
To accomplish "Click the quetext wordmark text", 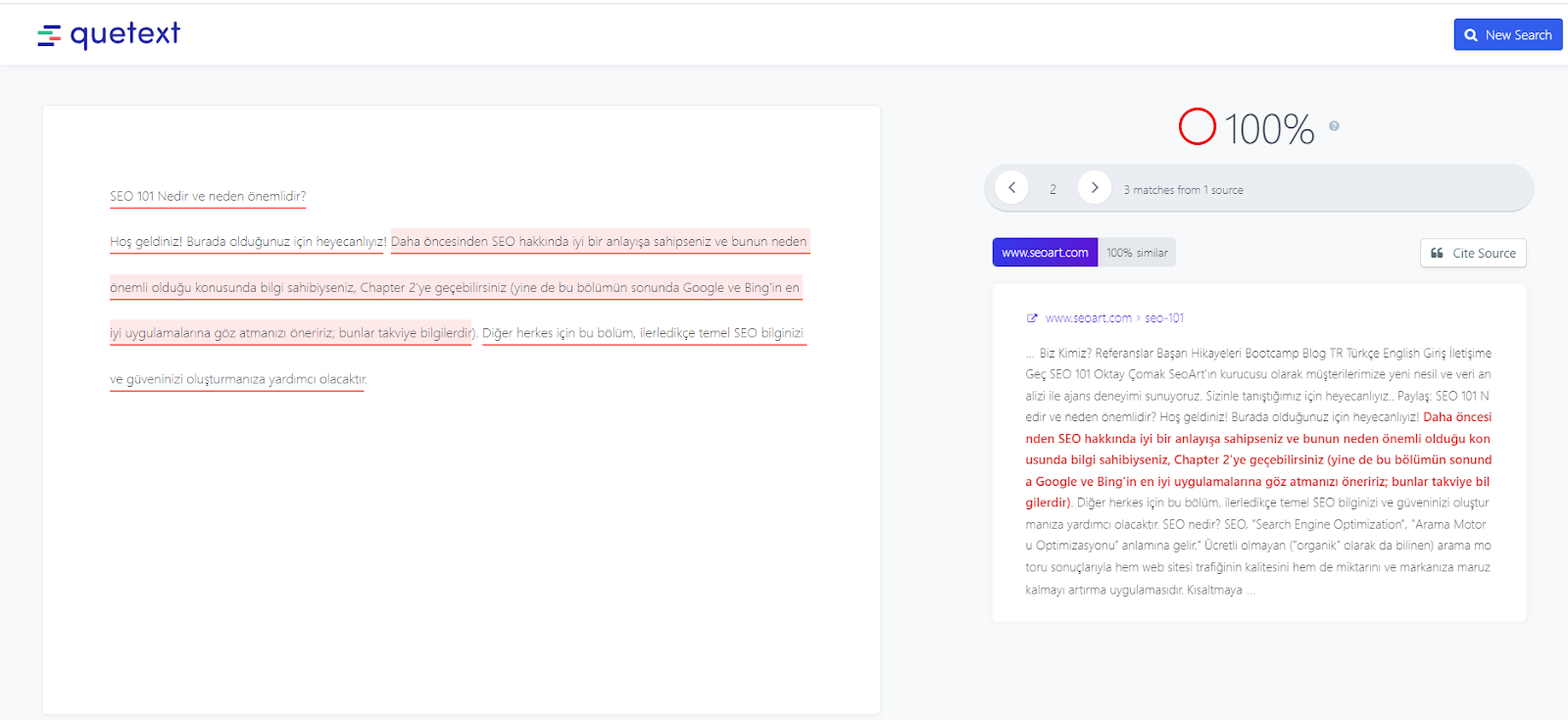I will (125, 33).
